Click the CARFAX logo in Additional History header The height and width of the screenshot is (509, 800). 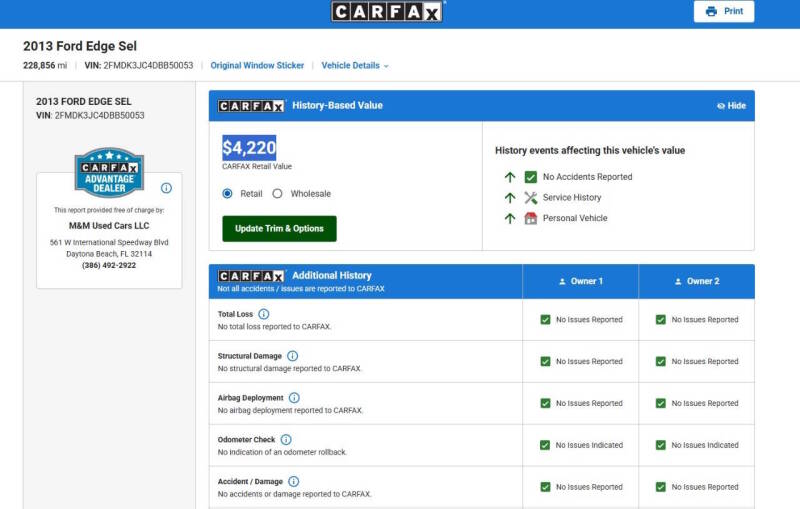tap(251, 276)
